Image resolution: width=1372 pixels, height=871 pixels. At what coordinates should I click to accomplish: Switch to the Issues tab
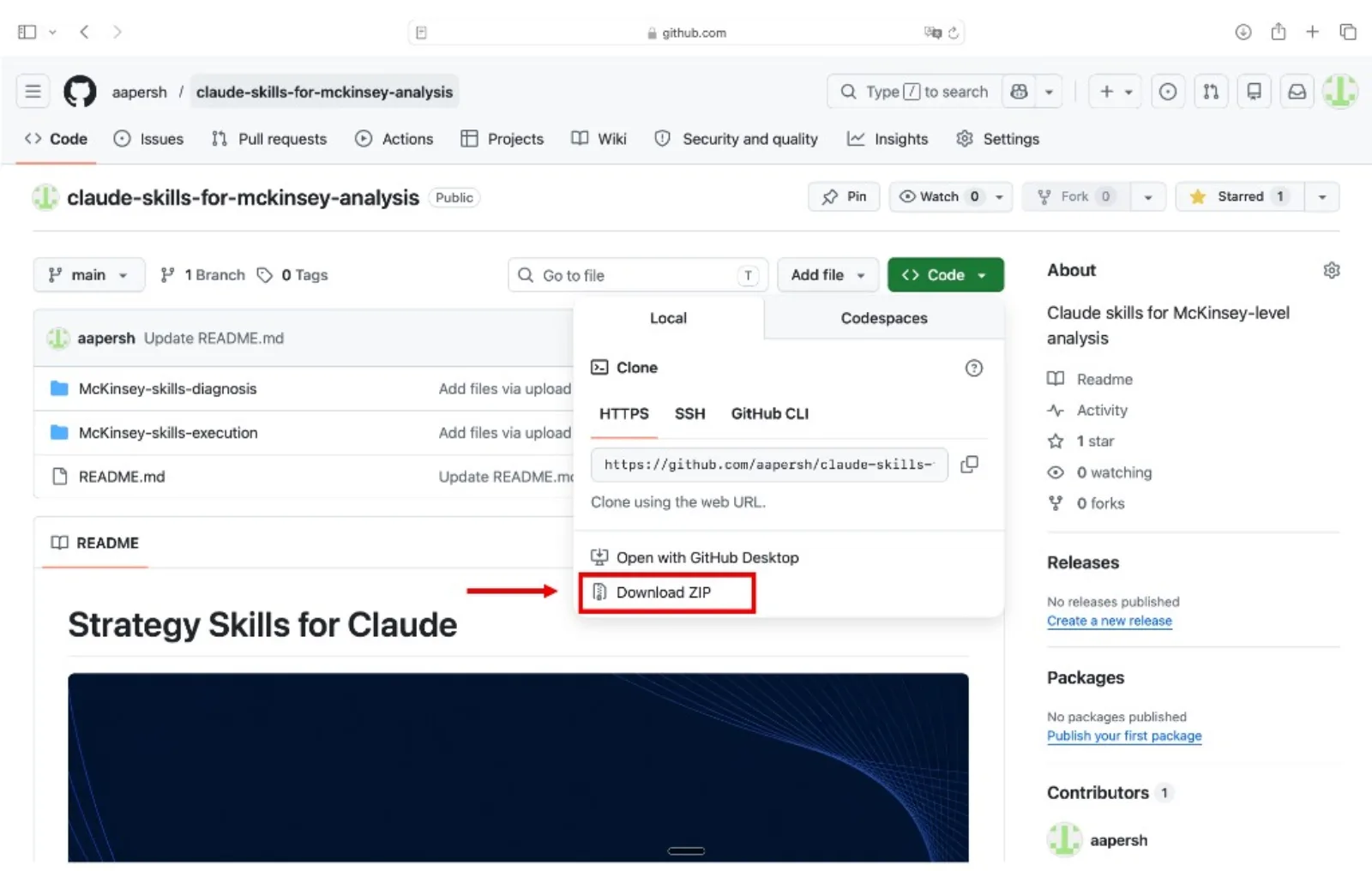coord(149,139)
